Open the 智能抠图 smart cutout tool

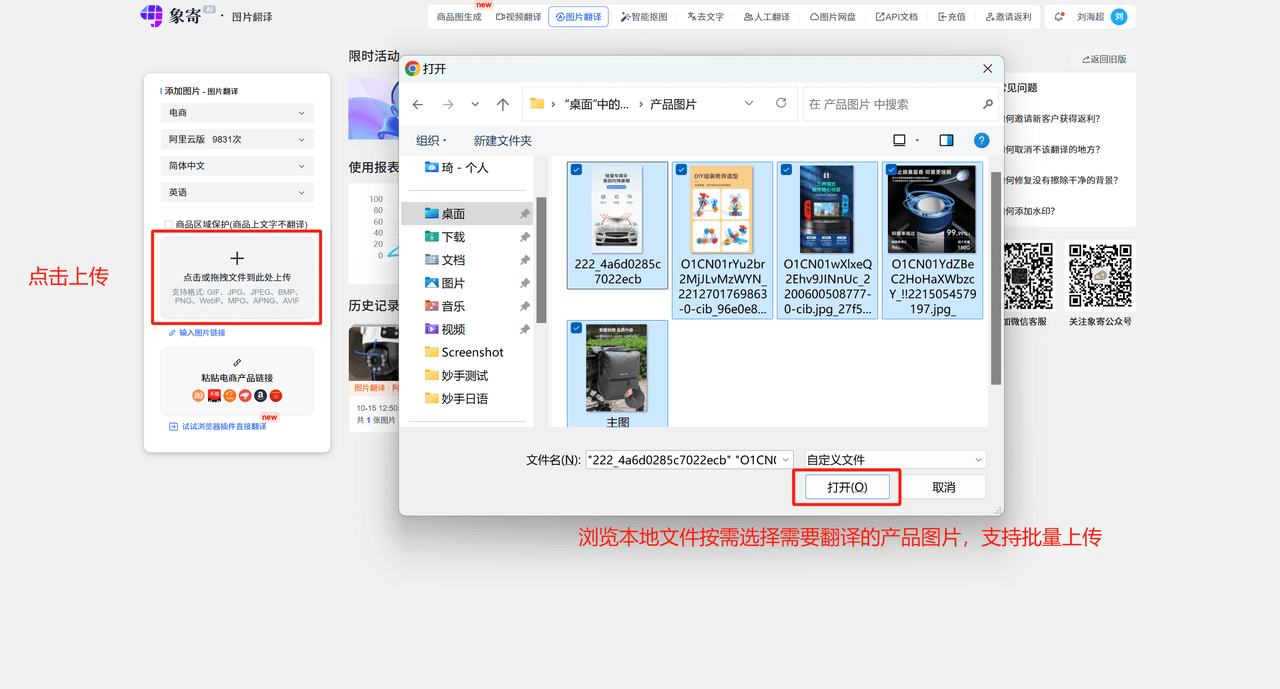[644, 16]
